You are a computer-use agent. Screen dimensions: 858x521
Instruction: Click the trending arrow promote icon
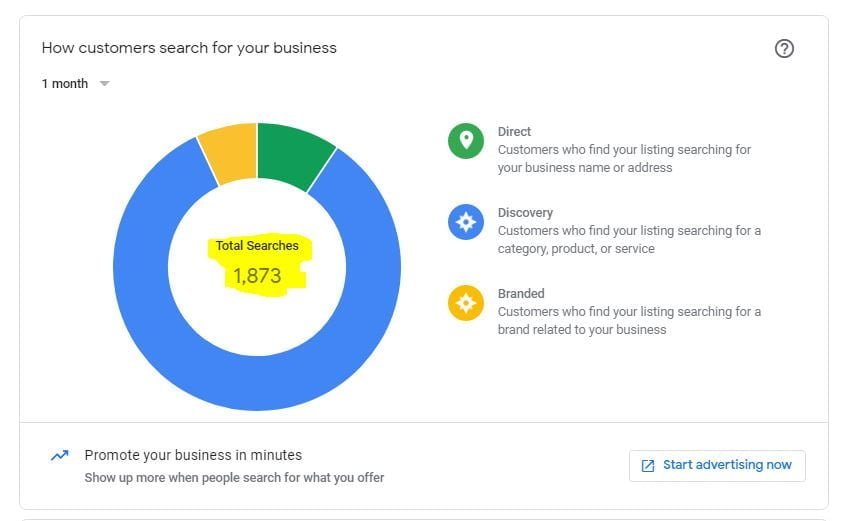click(x=60, y=455)
